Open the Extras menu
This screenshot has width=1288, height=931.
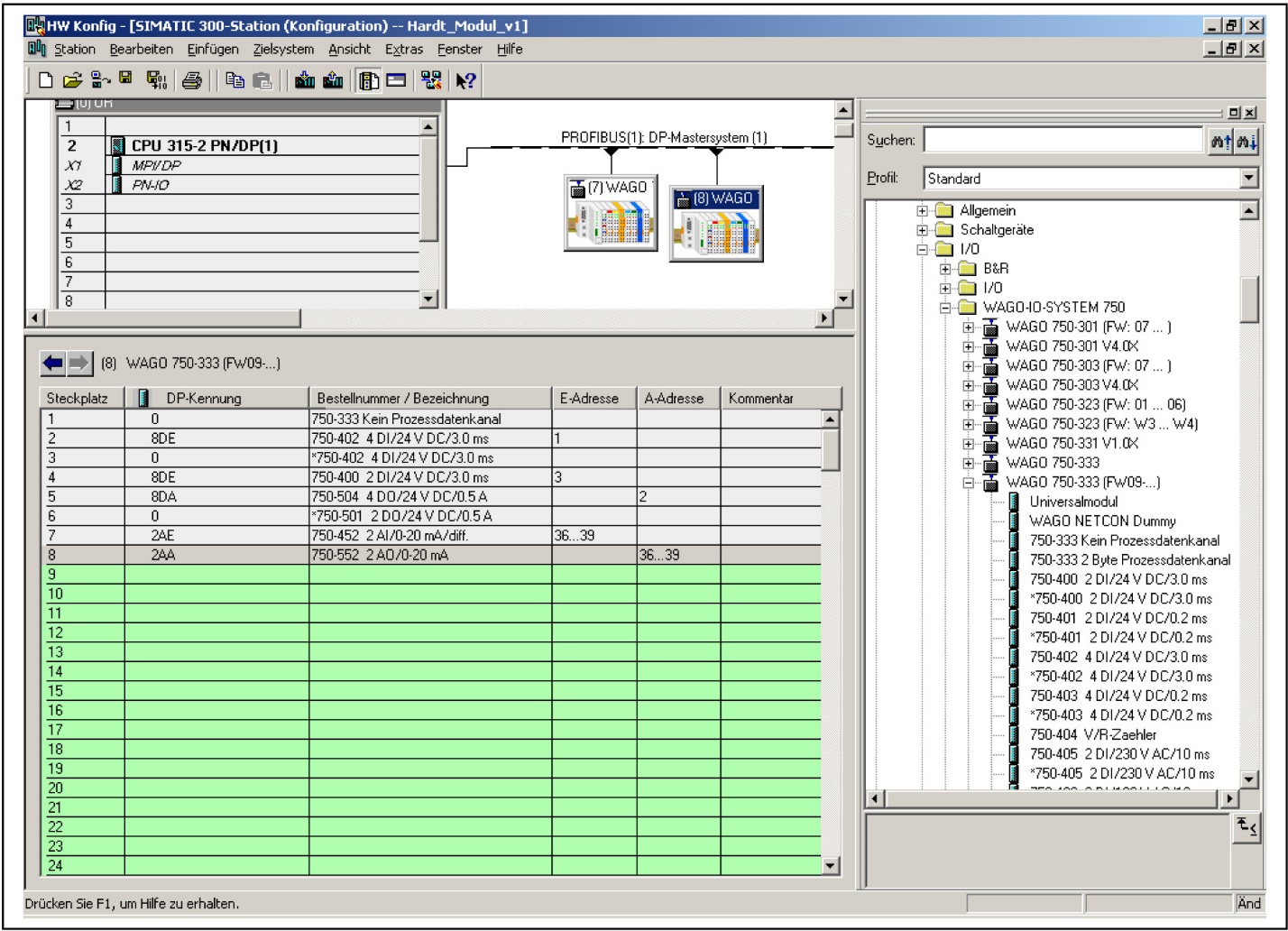(x=404, y=50)
